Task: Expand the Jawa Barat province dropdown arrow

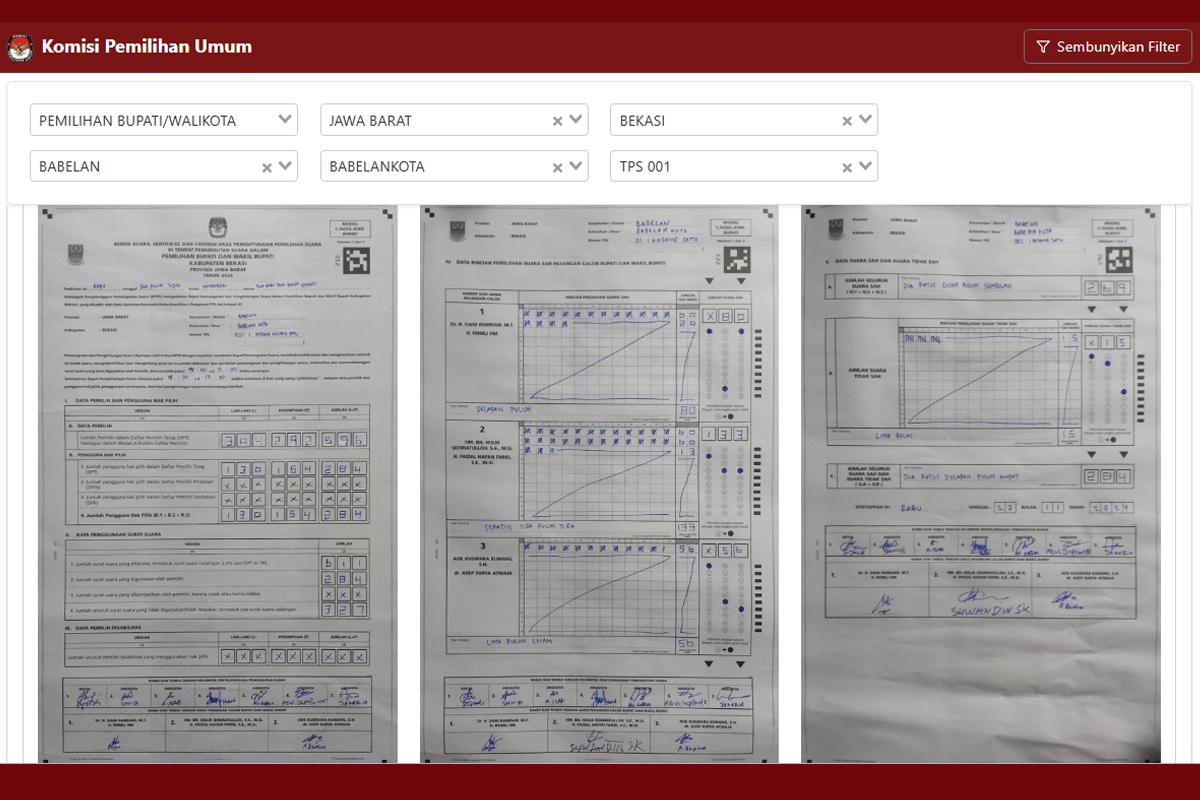Action: (576, 120)
